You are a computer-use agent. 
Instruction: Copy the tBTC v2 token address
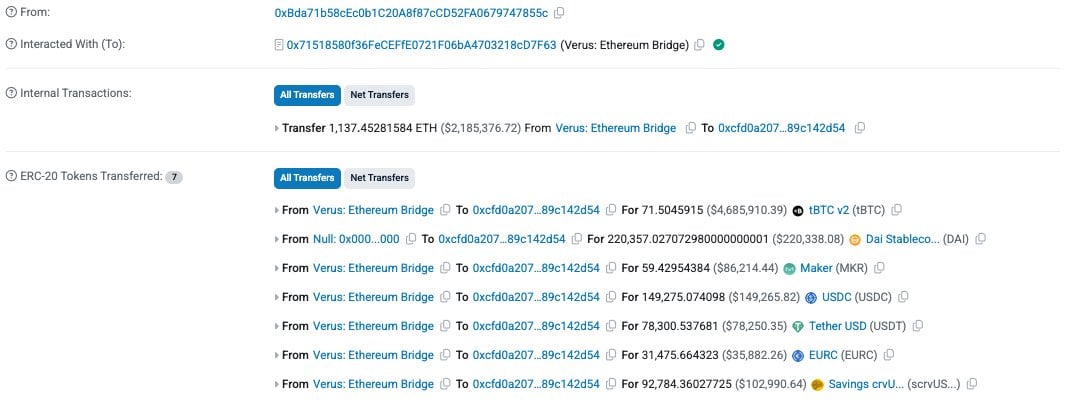point(897,210)
